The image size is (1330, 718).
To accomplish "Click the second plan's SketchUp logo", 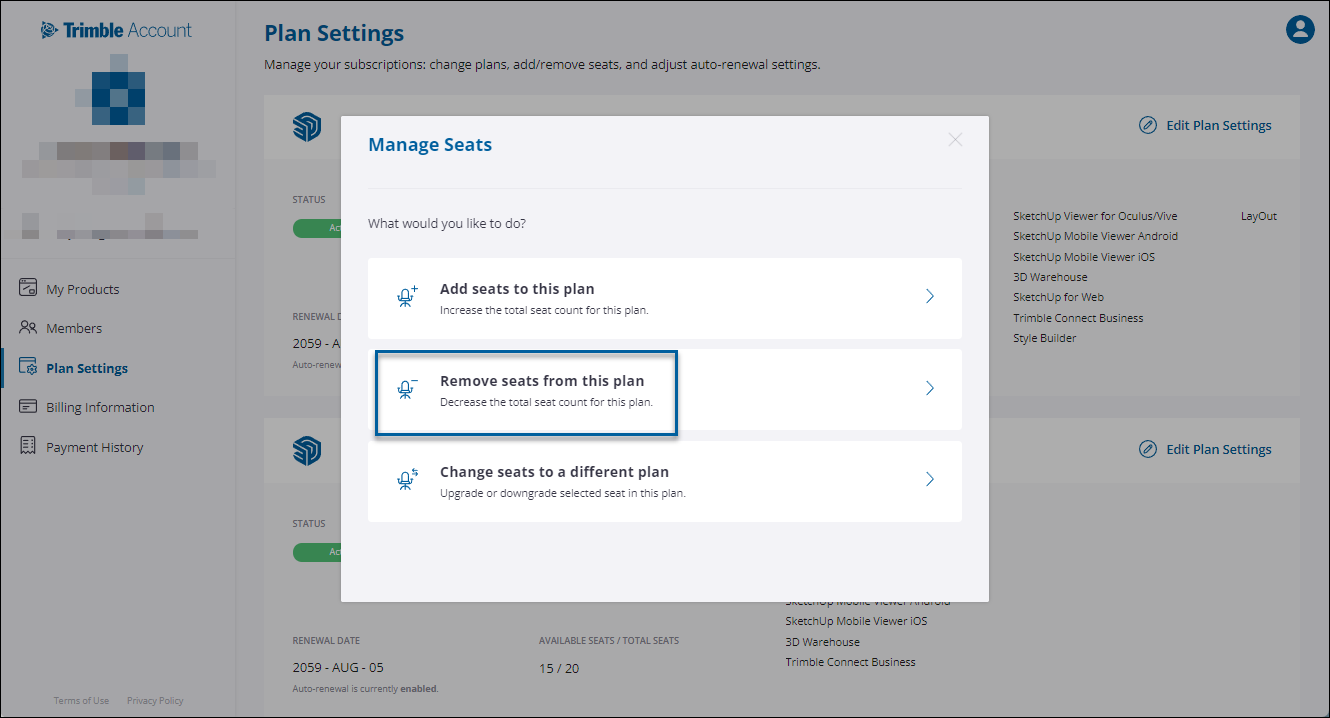I will pos(307,450).
